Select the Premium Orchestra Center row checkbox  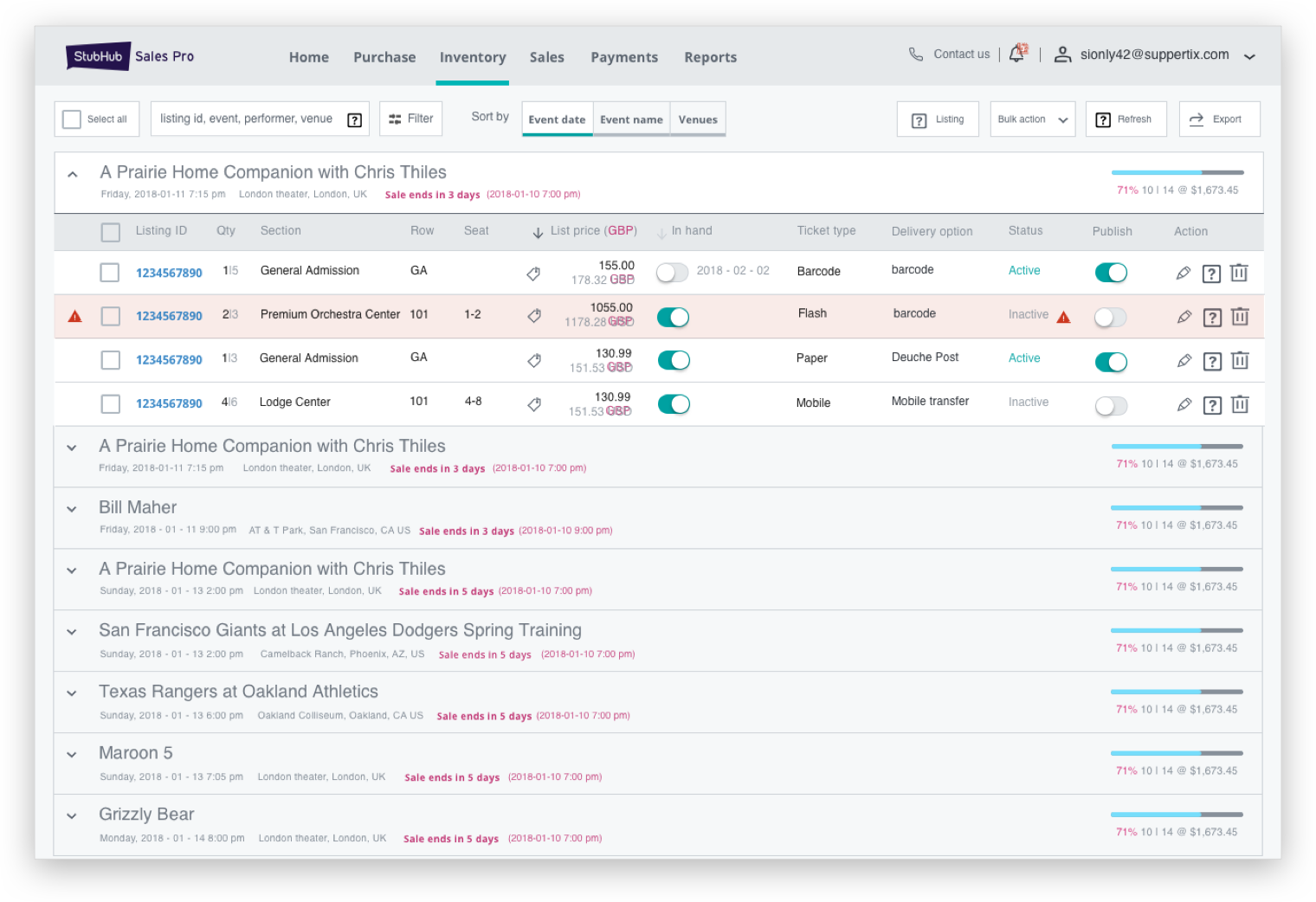[x=111, y=316]
